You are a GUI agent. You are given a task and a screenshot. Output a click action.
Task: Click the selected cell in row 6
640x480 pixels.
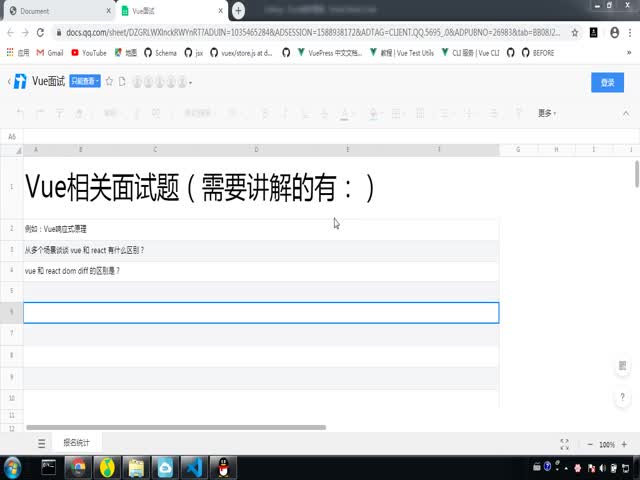(x=261, y=313)
